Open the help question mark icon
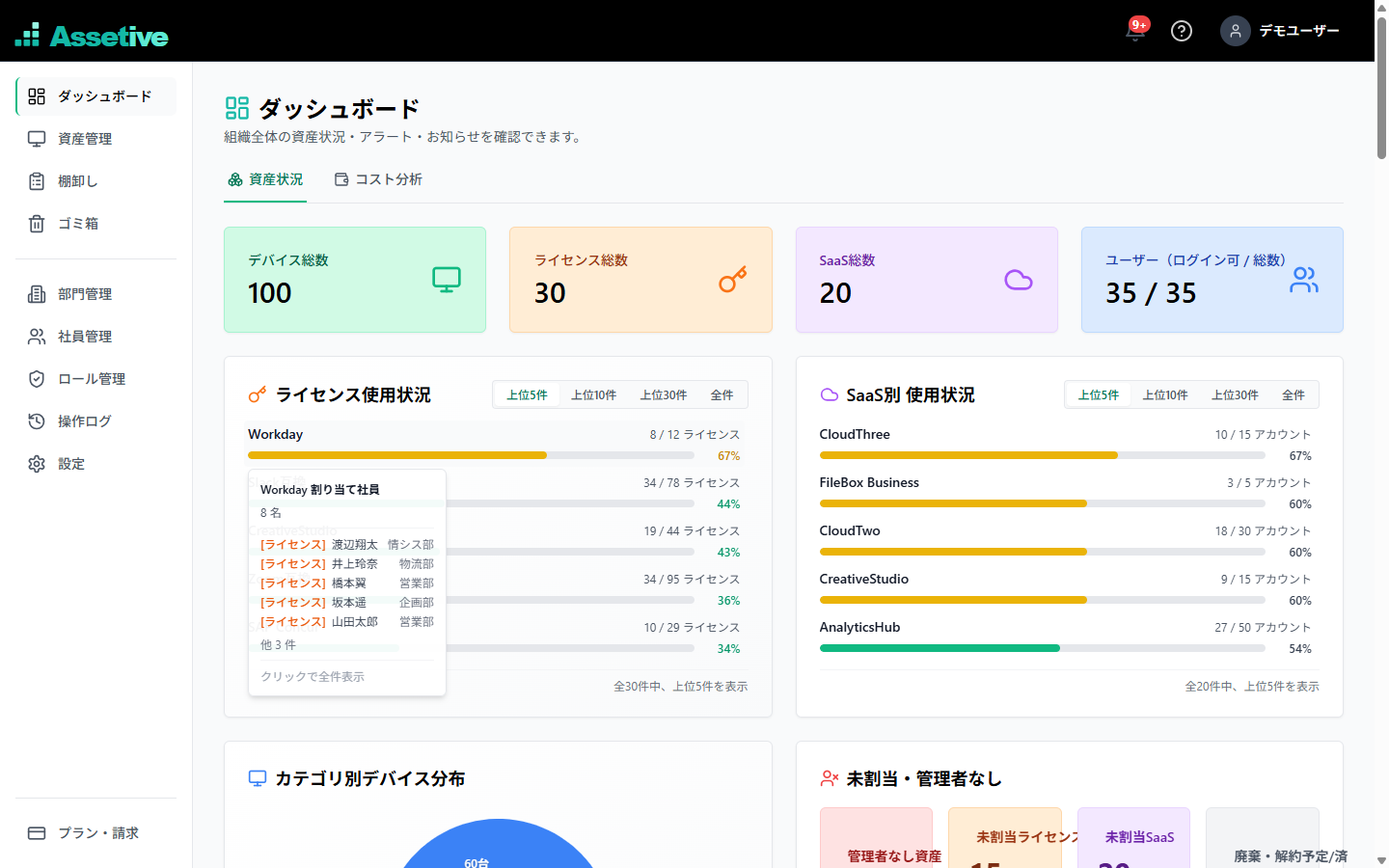Viewport: 1389px width, 868px height. coord(1182,31)
